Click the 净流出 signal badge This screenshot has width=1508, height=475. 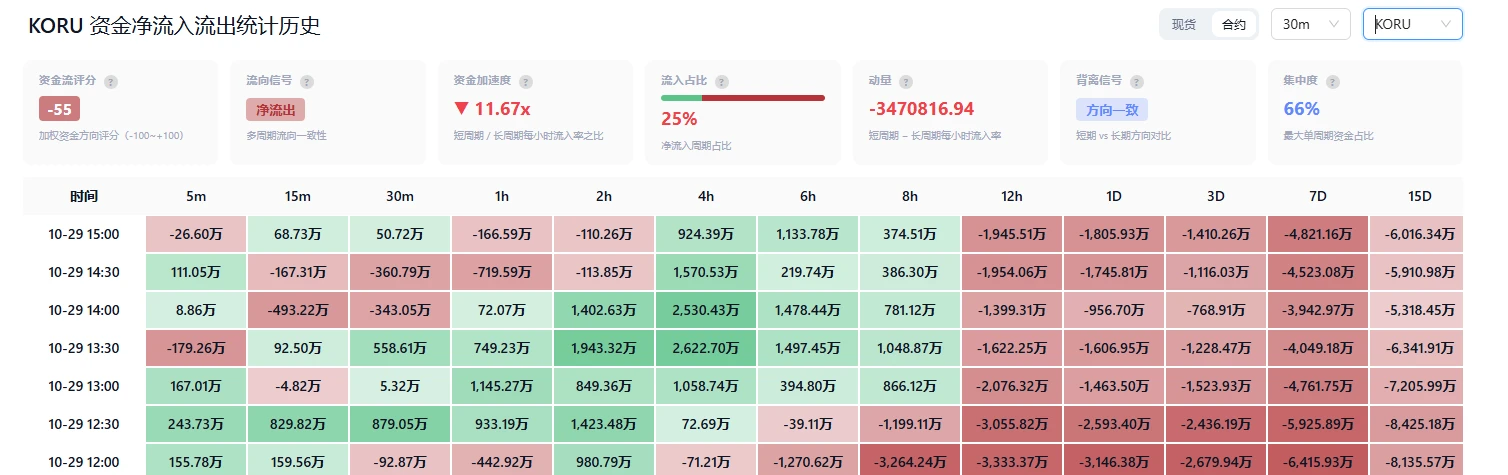coord(275,110)
